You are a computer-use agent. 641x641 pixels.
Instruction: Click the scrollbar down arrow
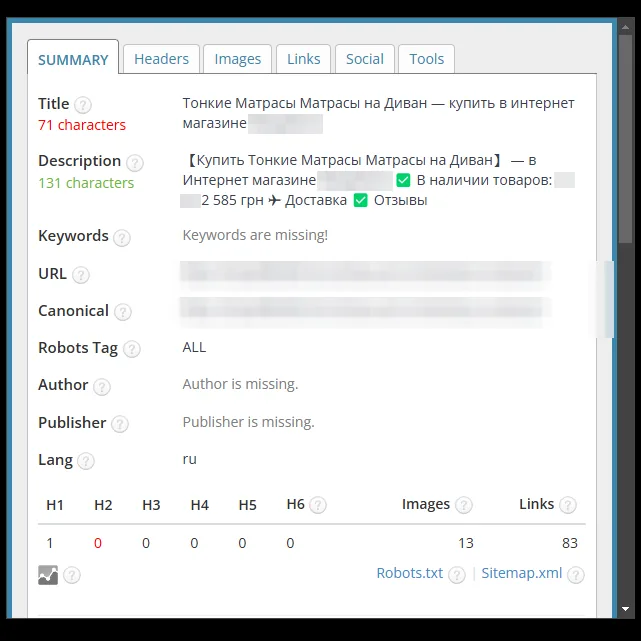coord(625,609)
